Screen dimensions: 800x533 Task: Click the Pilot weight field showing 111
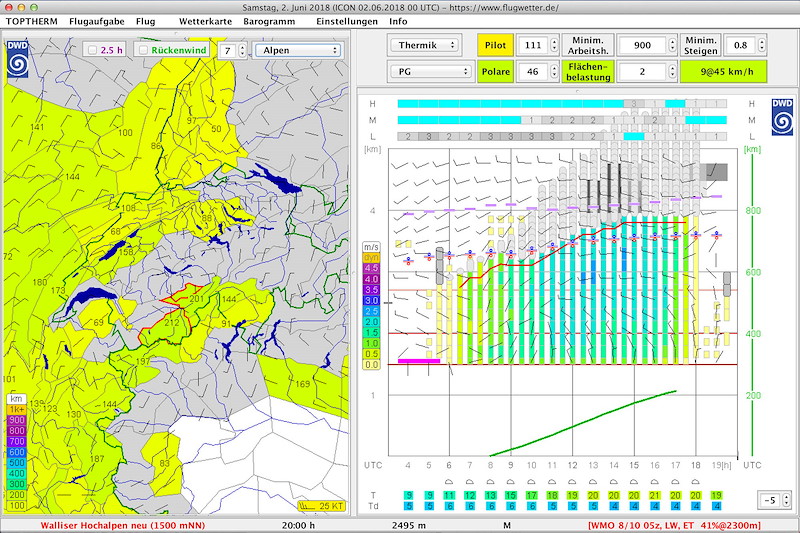533,45
